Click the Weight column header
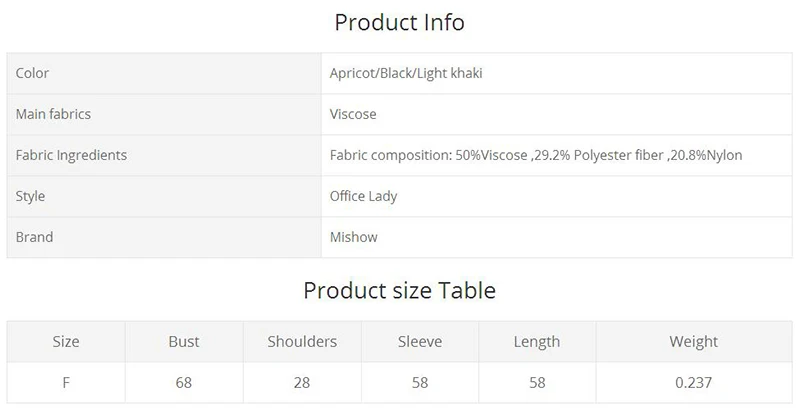The image size is (800, 419). click(693, 341)
